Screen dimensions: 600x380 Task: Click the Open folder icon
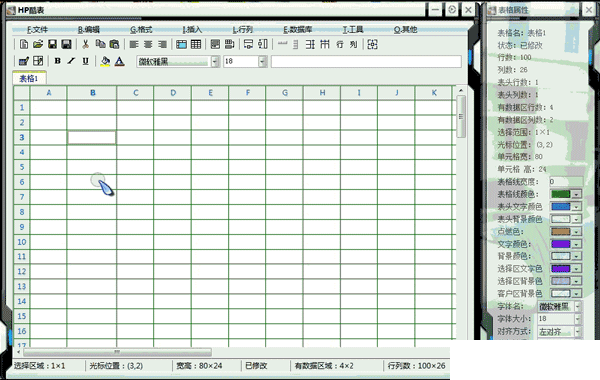click(38, 44)
